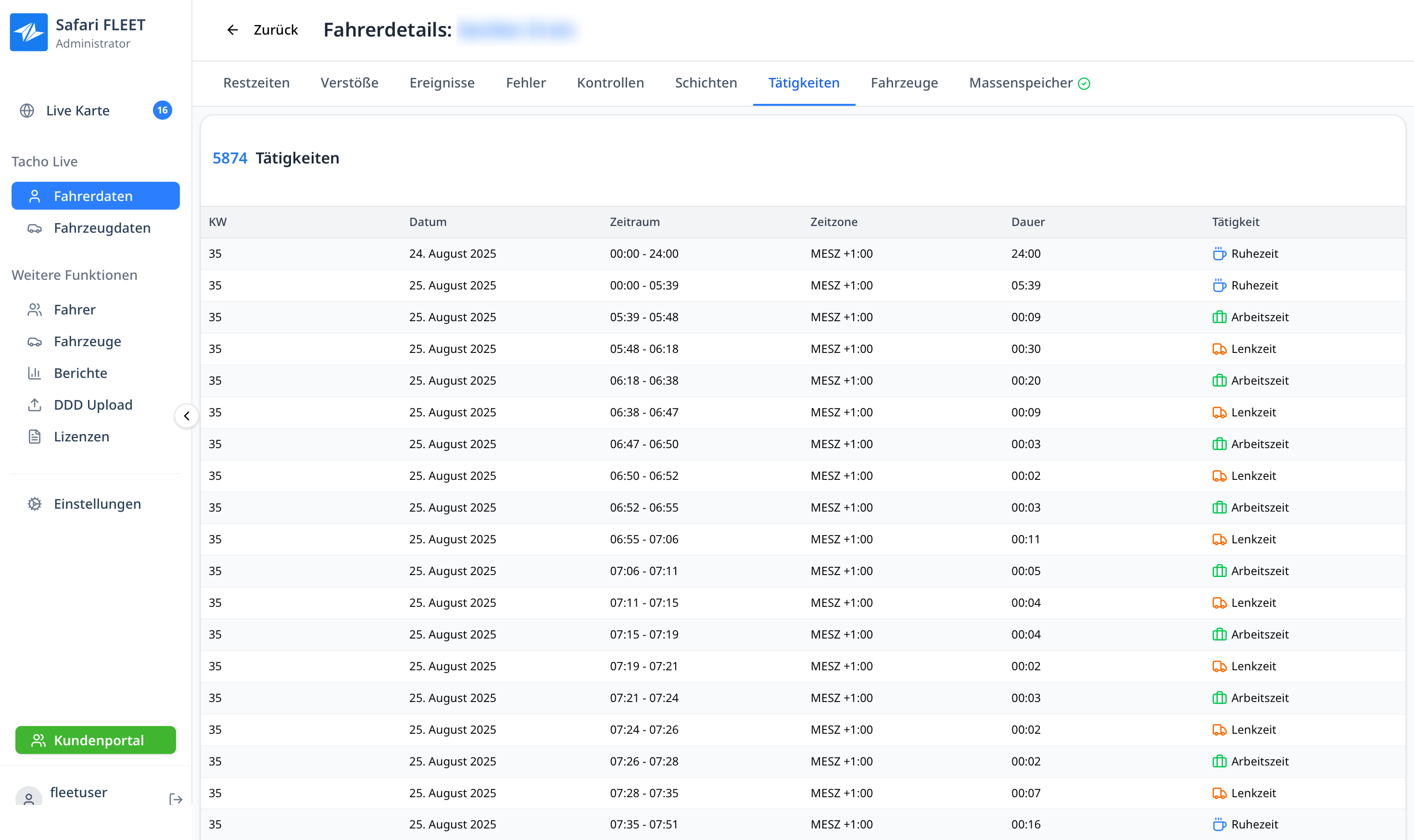Click the green Kundenportal button
Viewport: 1414px width, 840px height.
pos(96,740)
